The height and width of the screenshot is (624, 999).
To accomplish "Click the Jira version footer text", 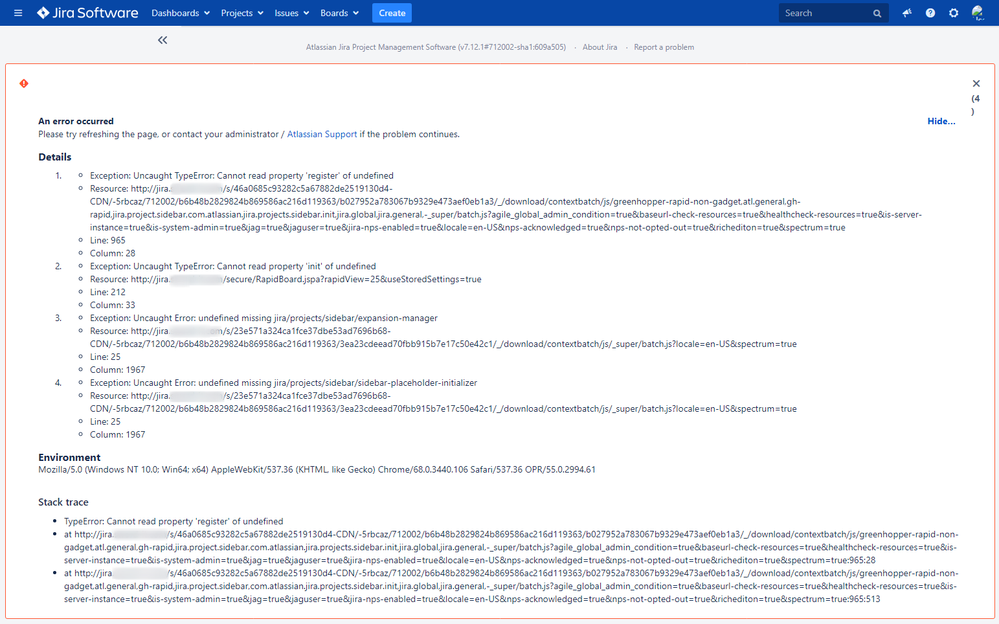I will 436,47.
